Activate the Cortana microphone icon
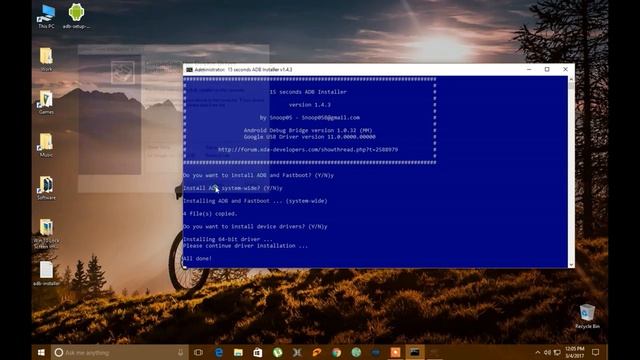The image size is (640, 360). (180, 352)
